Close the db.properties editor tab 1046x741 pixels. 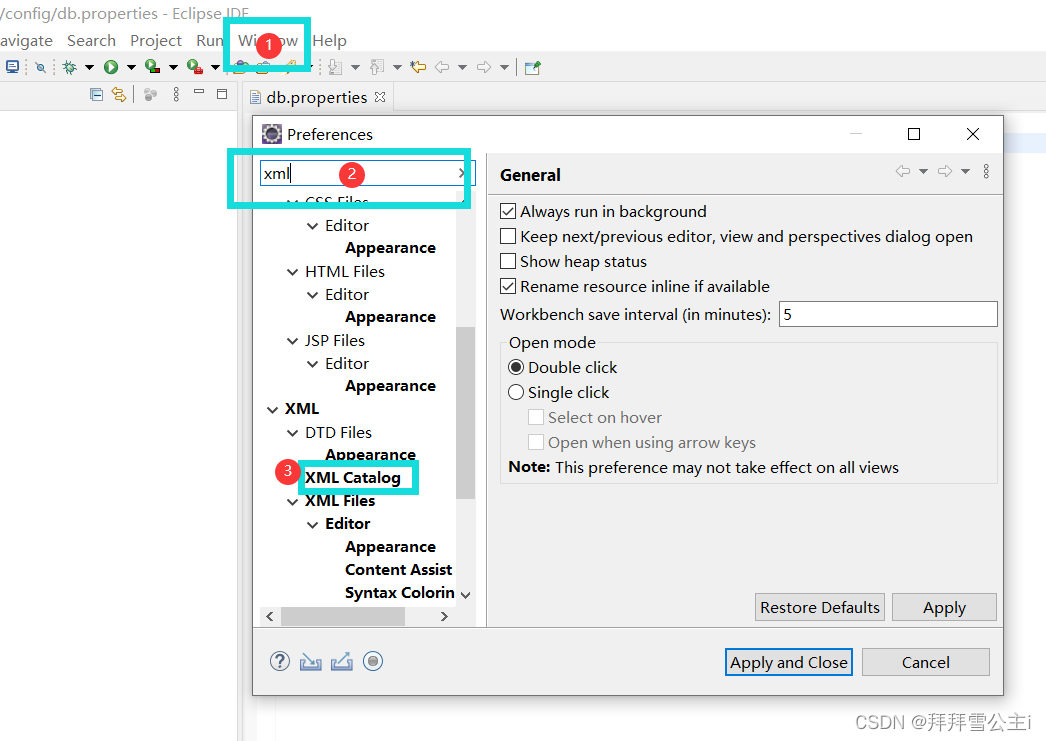[380, 97]
